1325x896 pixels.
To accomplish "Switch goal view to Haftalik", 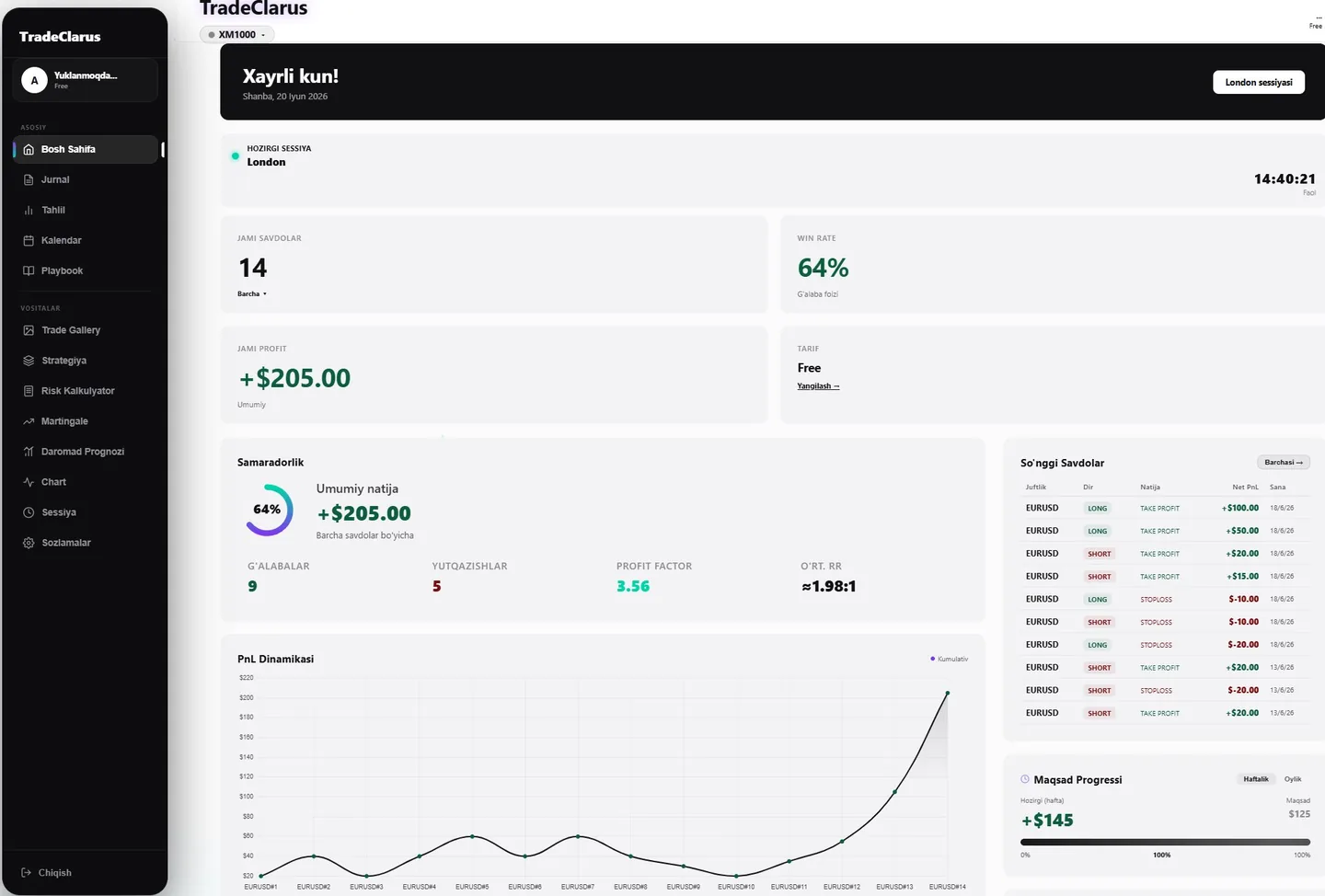I will [1256, 779].
